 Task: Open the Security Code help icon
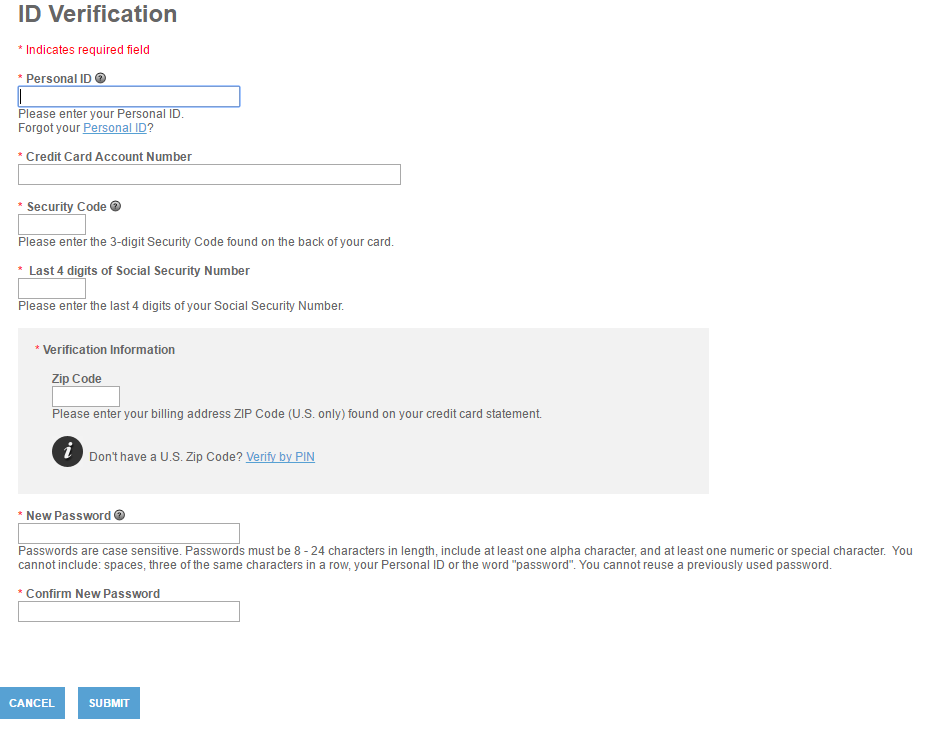pyautogui.click(x=116, y=206)
